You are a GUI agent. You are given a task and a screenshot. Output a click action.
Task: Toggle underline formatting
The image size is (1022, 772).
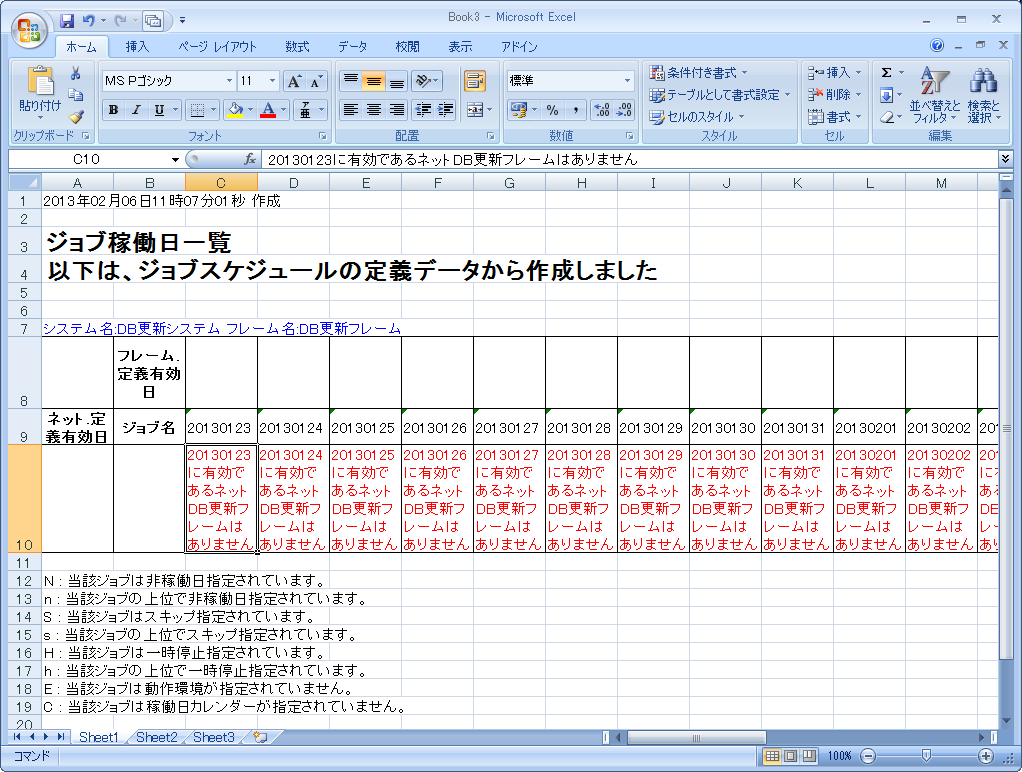(159, 110)
